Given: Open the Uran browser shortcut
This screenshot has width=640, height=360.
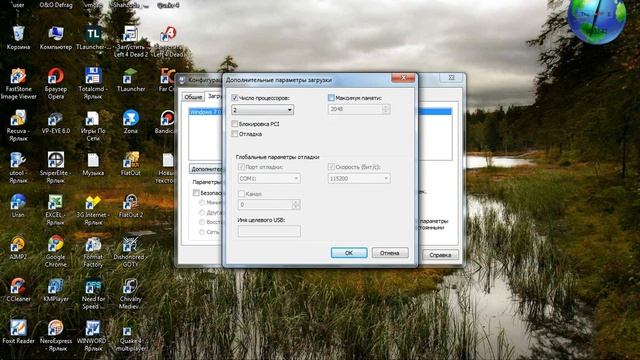Looking at the screenshot, I should click(18, 206).
